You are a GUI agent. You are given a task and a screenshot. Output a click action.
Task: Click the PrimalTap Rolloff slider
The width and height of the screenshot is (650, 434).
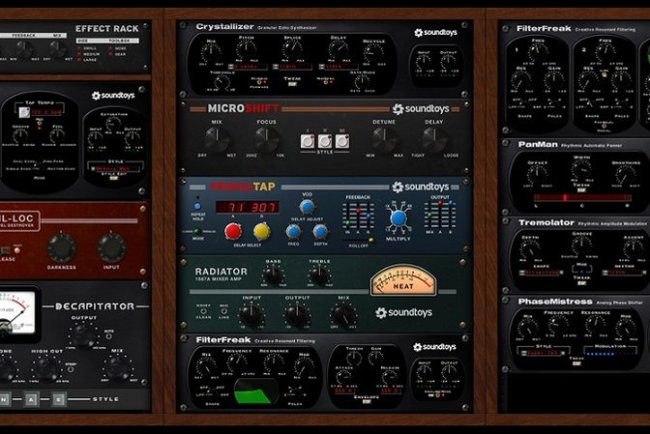pos(358,240)
